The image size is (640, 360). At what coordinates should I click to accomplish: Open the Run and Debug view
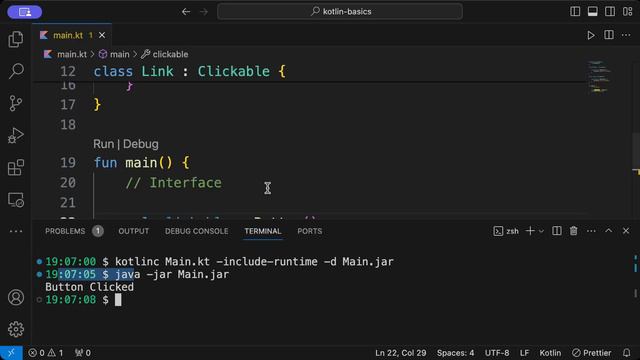pos(16,136)
